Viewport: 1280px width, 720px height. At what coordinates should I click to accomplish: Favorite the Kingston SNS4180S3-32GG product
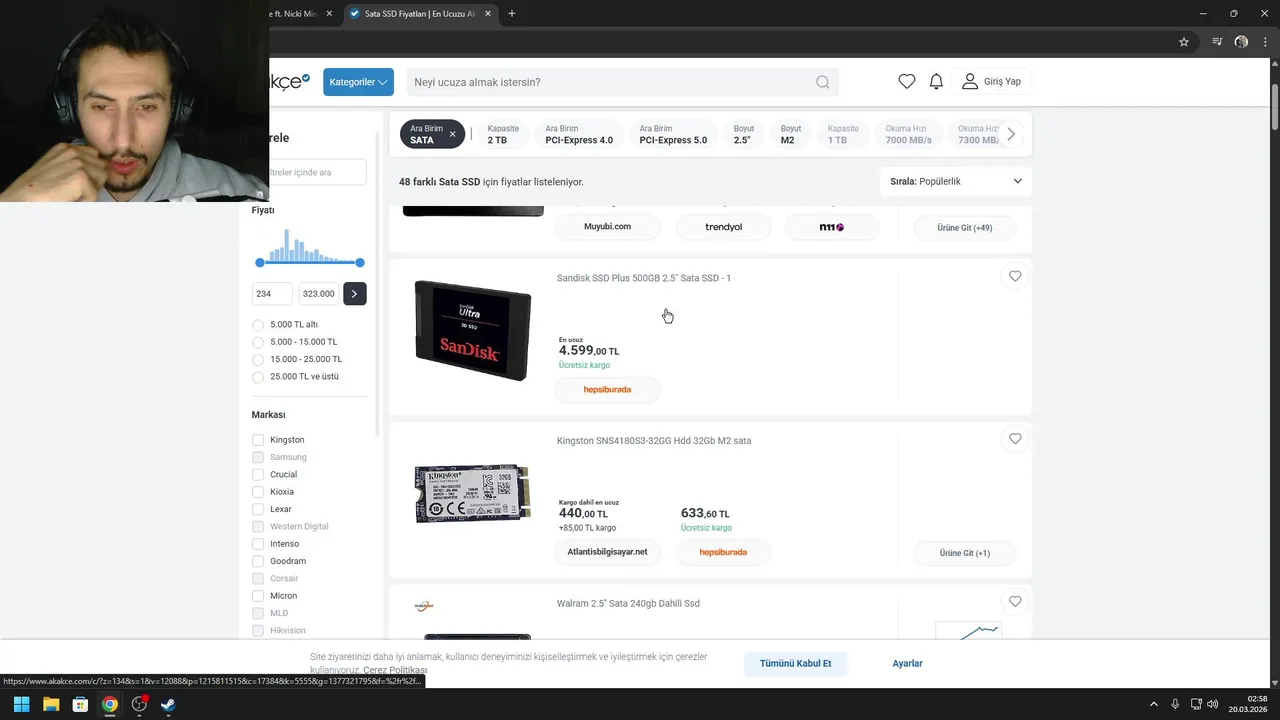point(1015,439)
